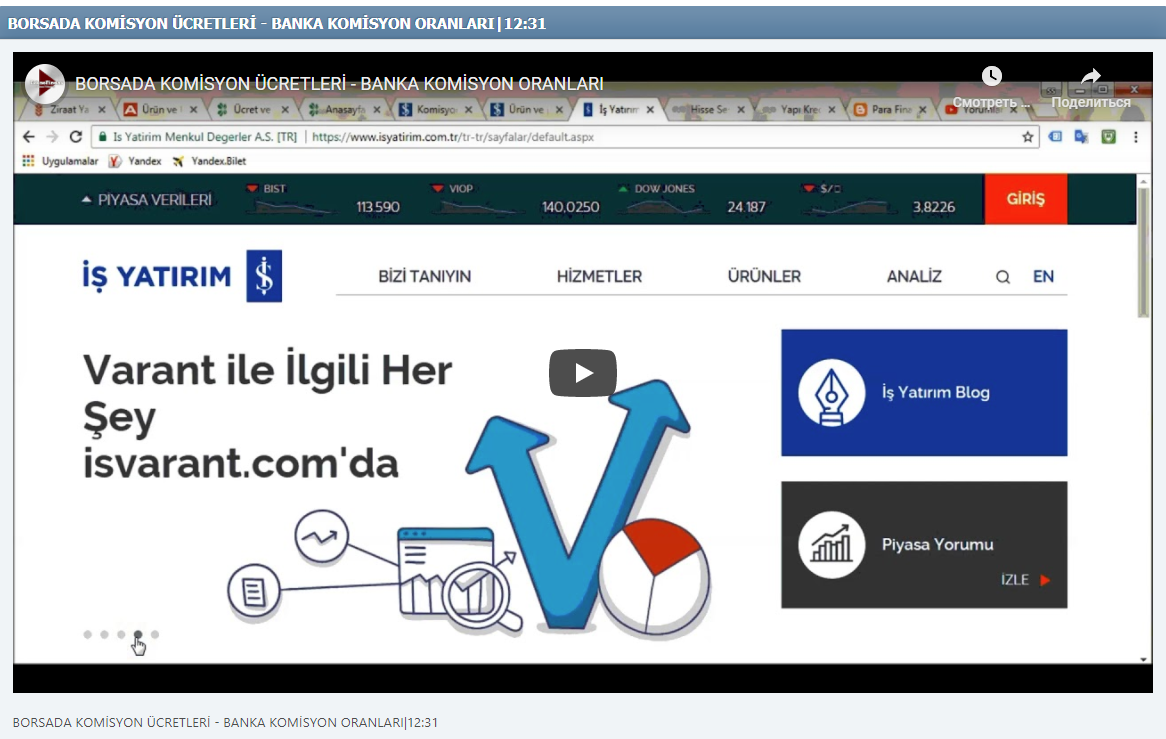Open the HİZMETLER menu
The image size is (1166, 739).
[x=599, y=277]
